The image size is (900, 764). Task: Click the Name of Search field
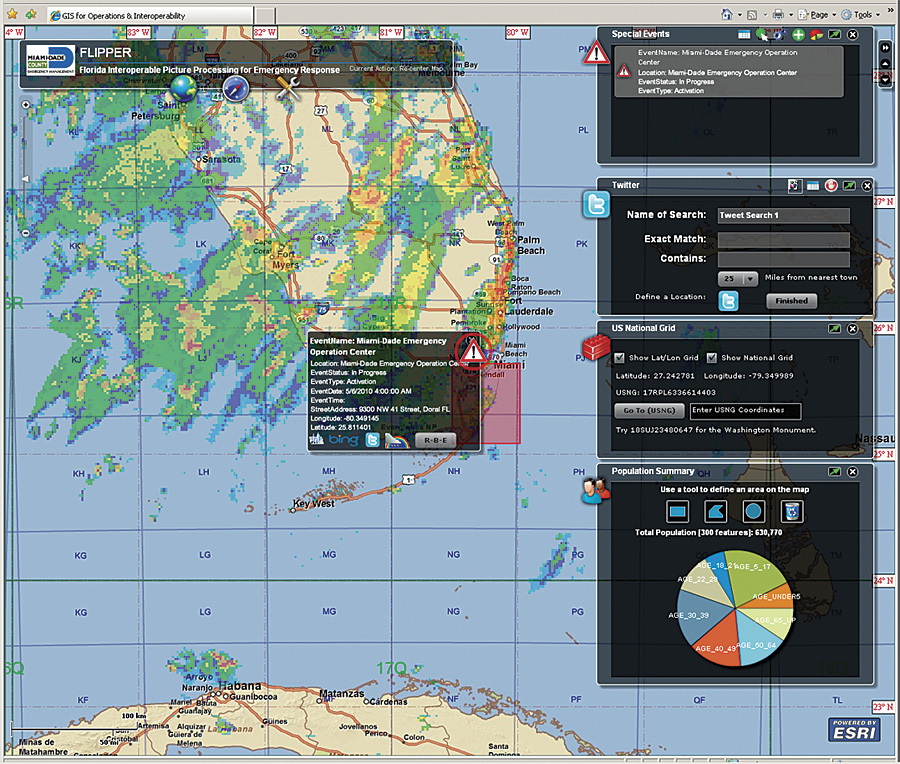click(x=783, y=215)
